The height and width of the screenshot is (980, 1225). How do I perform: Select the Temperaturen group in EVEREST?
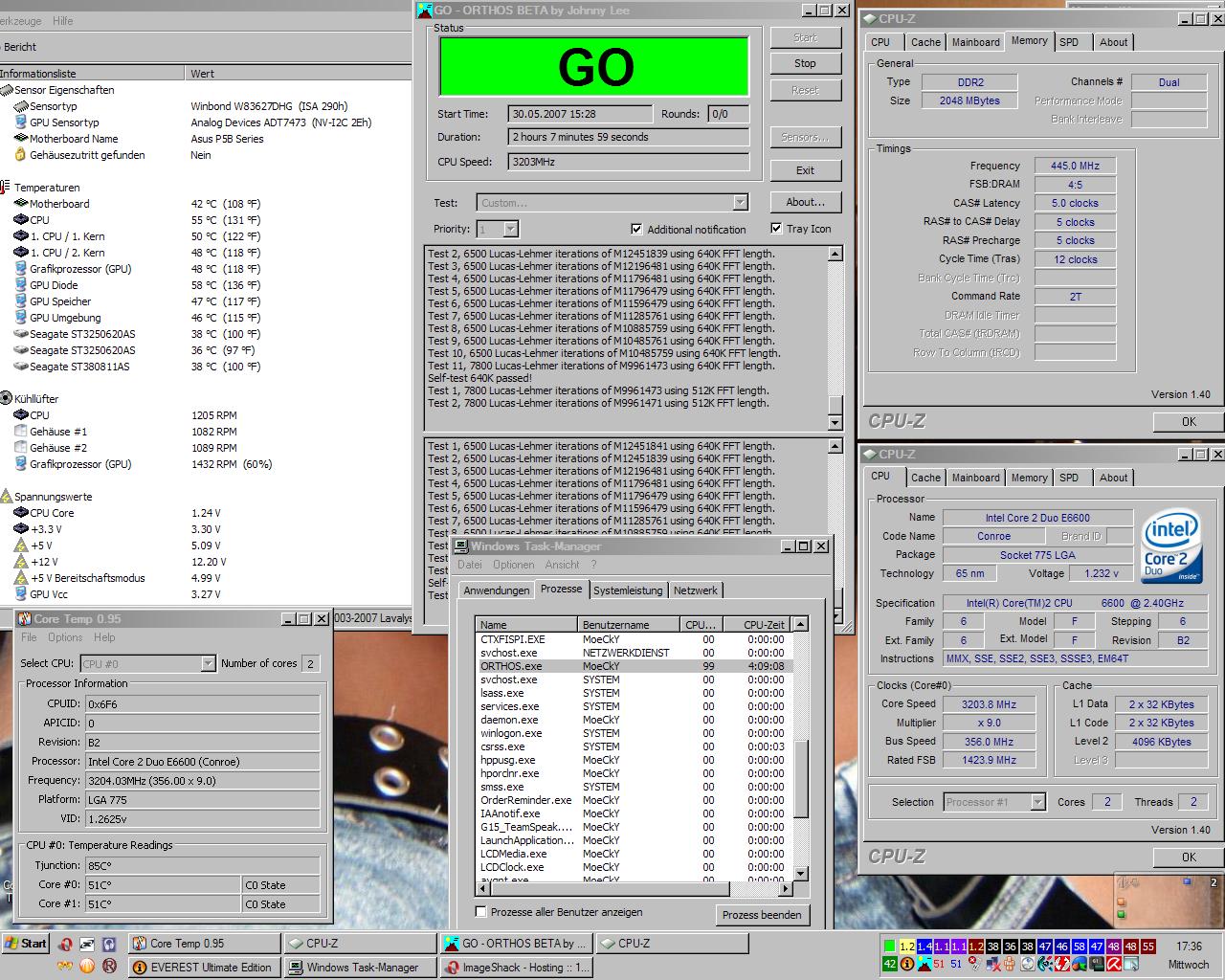coord(47,188)
